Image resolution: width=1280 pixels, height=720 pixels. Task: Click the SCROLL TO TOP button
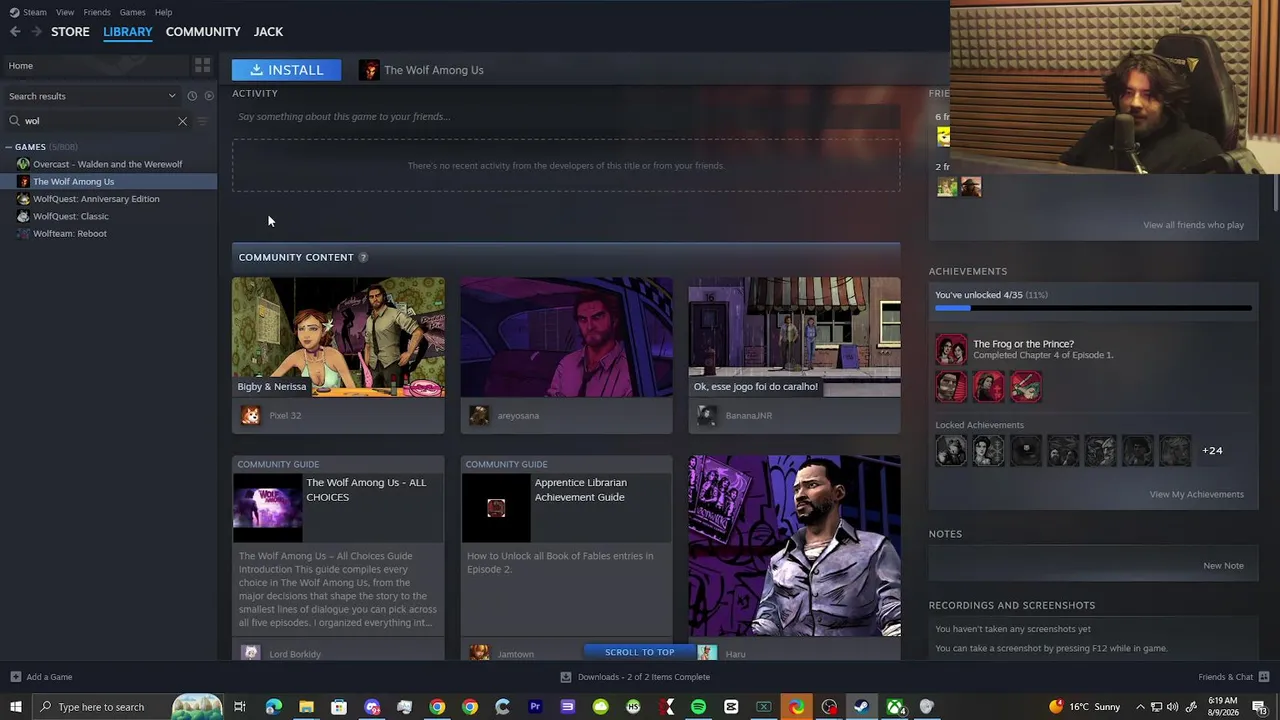point(640,652)
